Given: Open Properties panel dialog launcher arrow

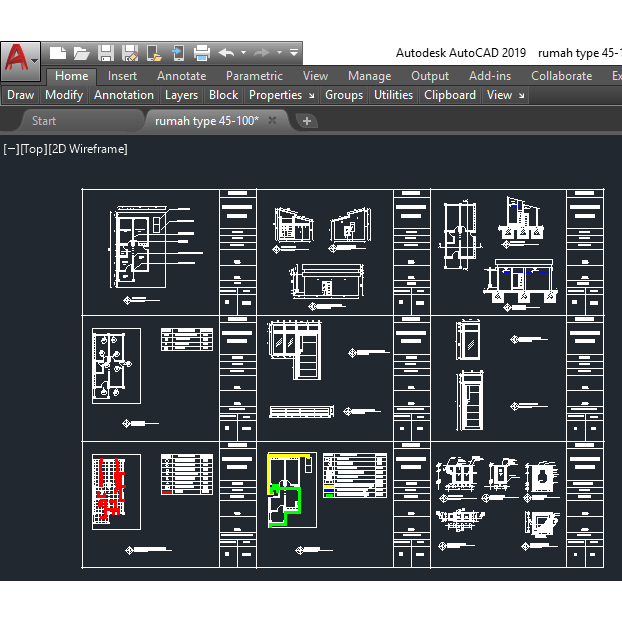Looking at the screenshot, I should click(312, 96).
